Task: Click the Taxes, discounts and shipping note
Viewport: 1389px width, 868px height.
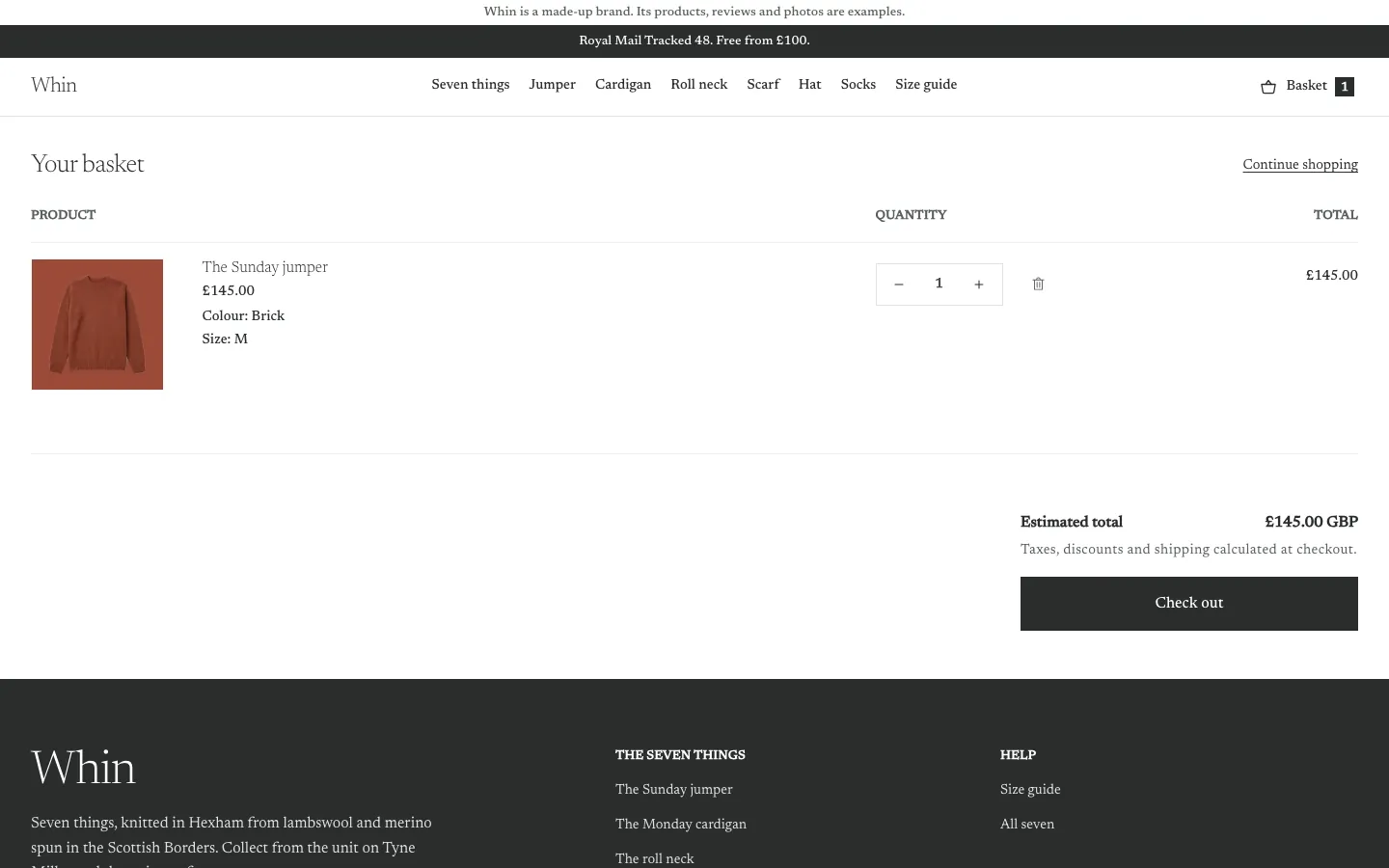Action: (1188, 549)
